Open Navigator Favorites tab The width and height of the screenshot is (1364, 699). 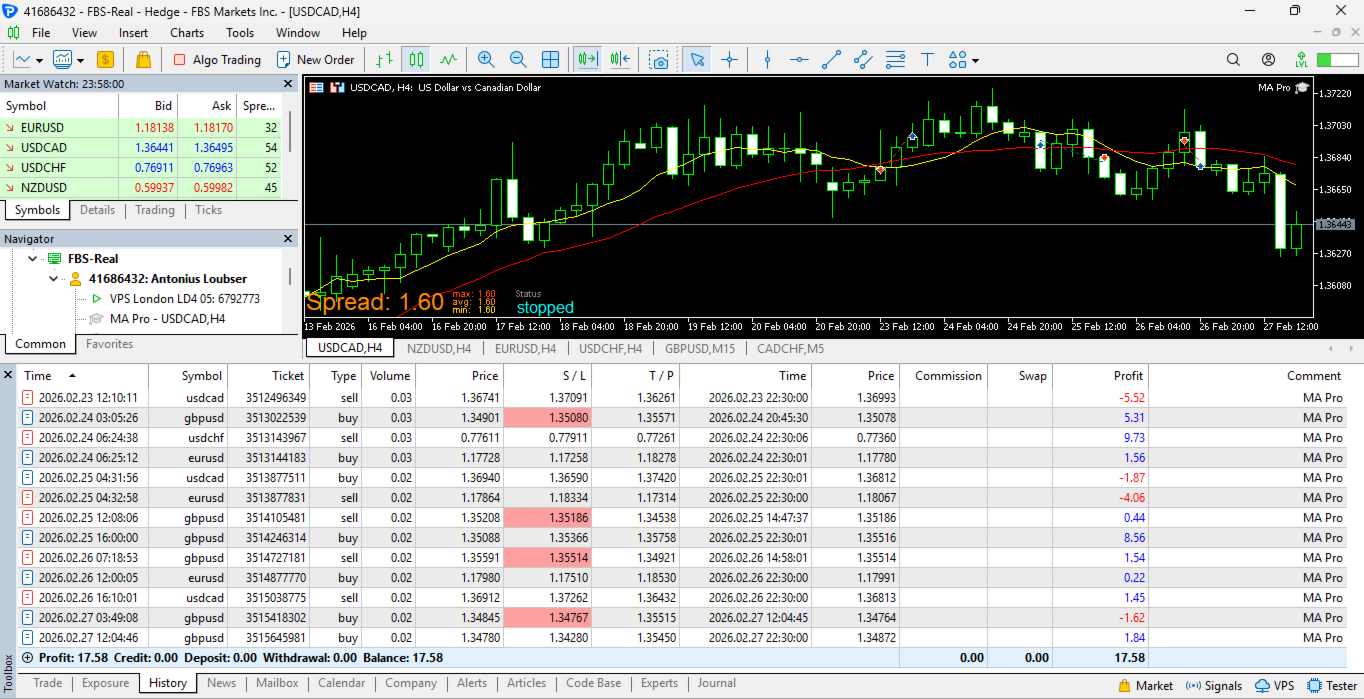coord(109,344)
